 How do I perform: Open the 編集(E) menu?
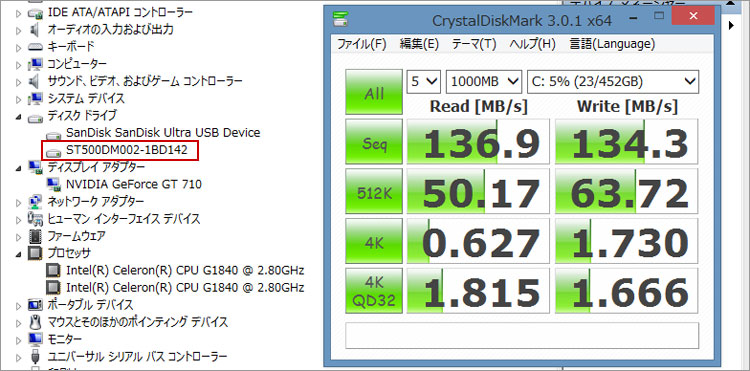419,44
